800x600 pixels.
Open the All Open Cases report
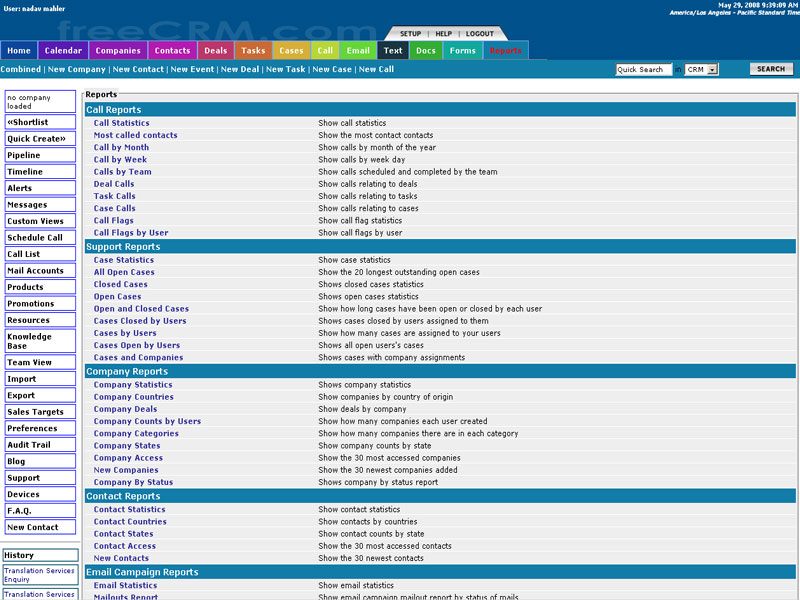tap(124, 272)
